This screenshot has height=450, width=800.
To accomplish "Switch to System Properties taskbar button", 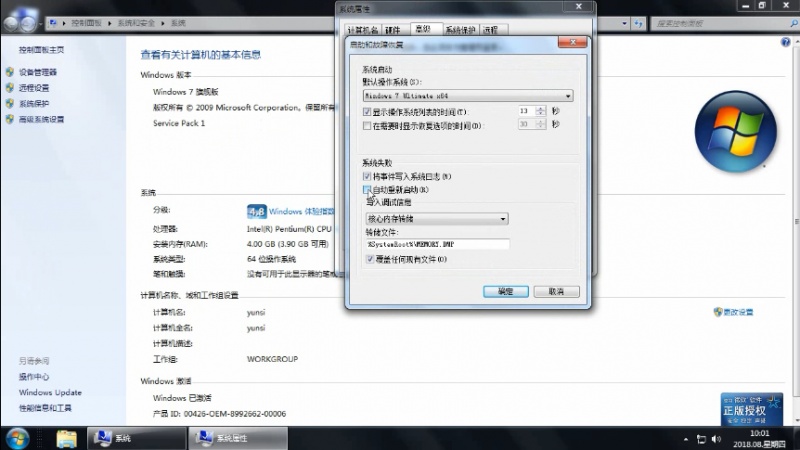I will coord(238,438).
